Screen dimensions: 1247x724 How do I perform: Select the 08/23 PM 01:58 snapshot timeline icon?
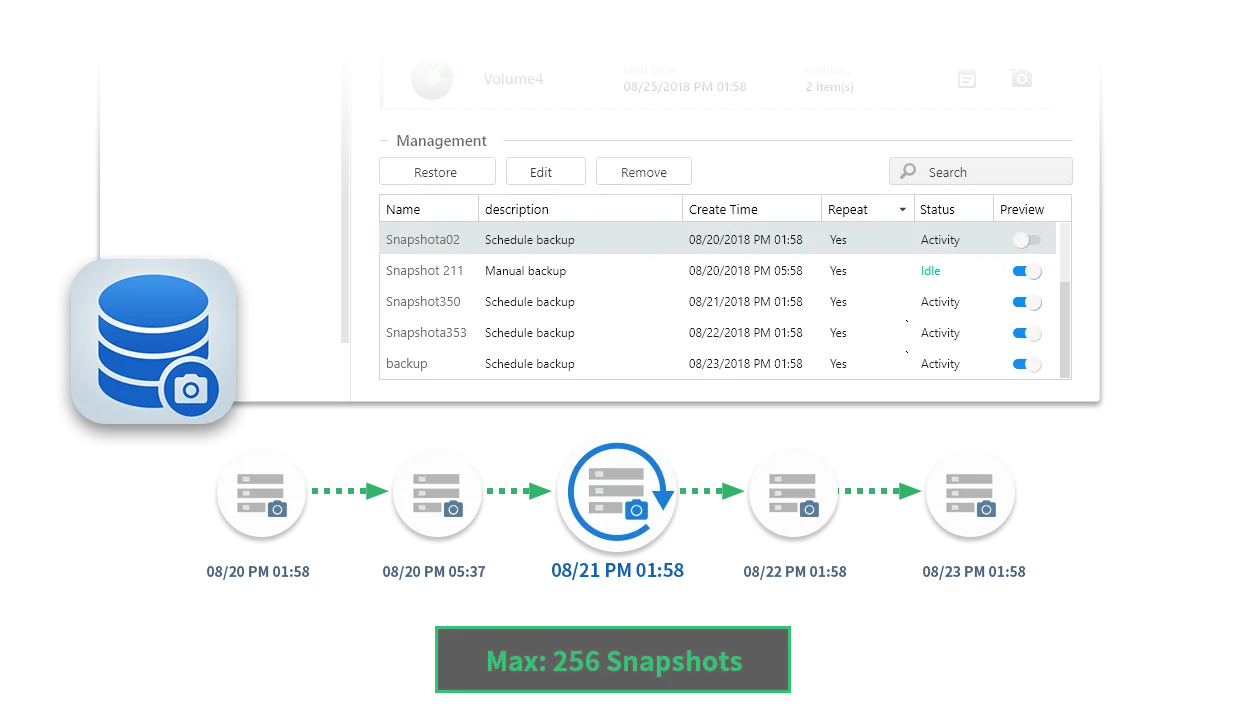point(970,494)
